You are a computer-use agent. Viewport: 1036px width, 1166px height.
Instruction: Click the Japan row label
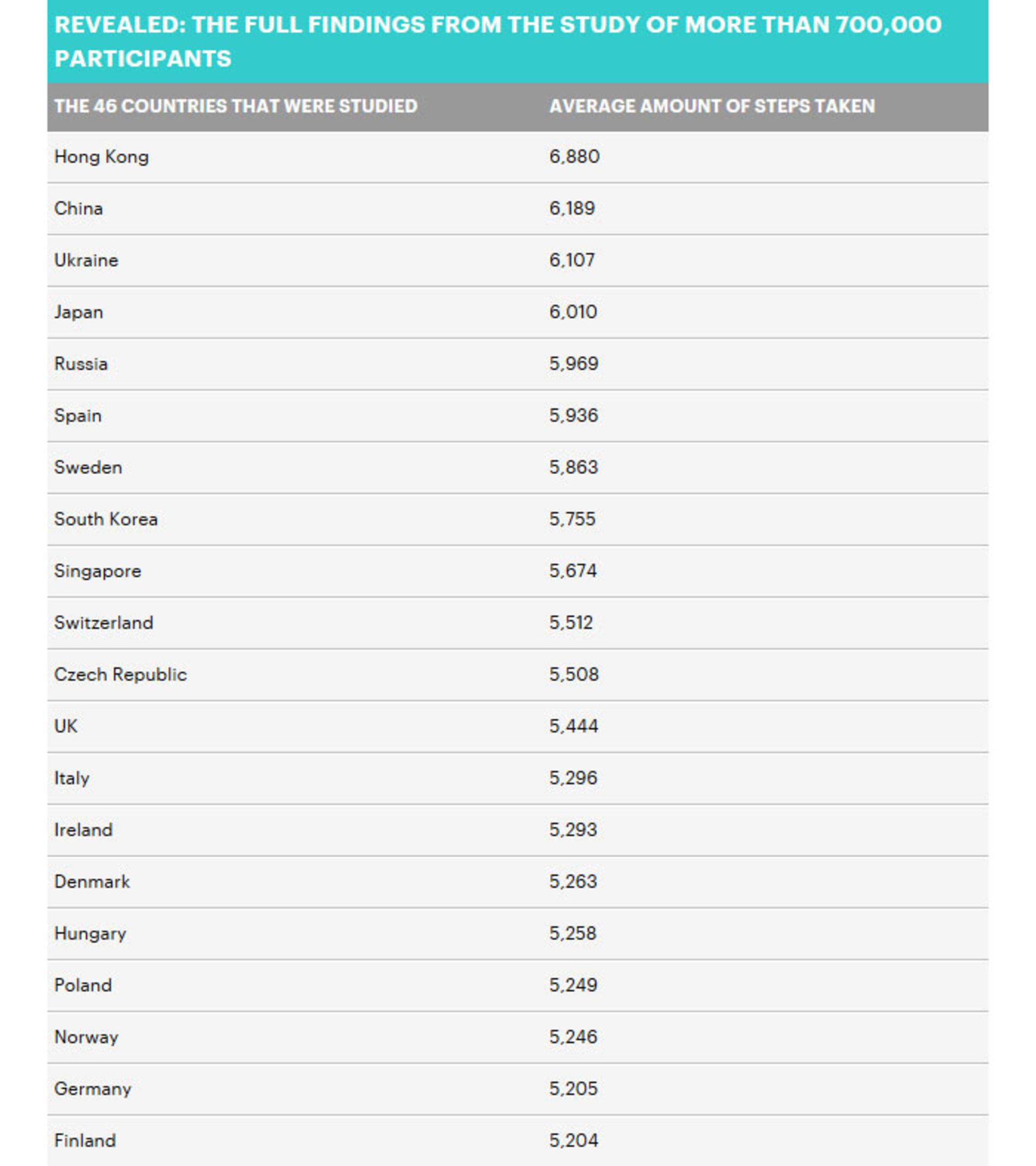click(79, 312)
